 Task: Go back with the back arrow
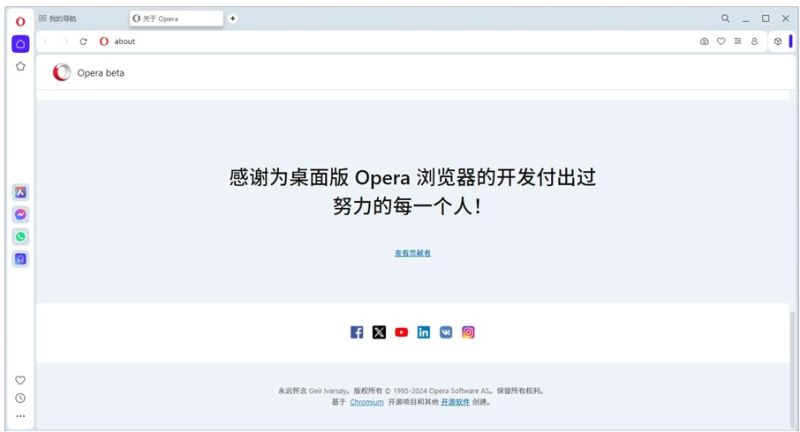click(x=46, y=41)
